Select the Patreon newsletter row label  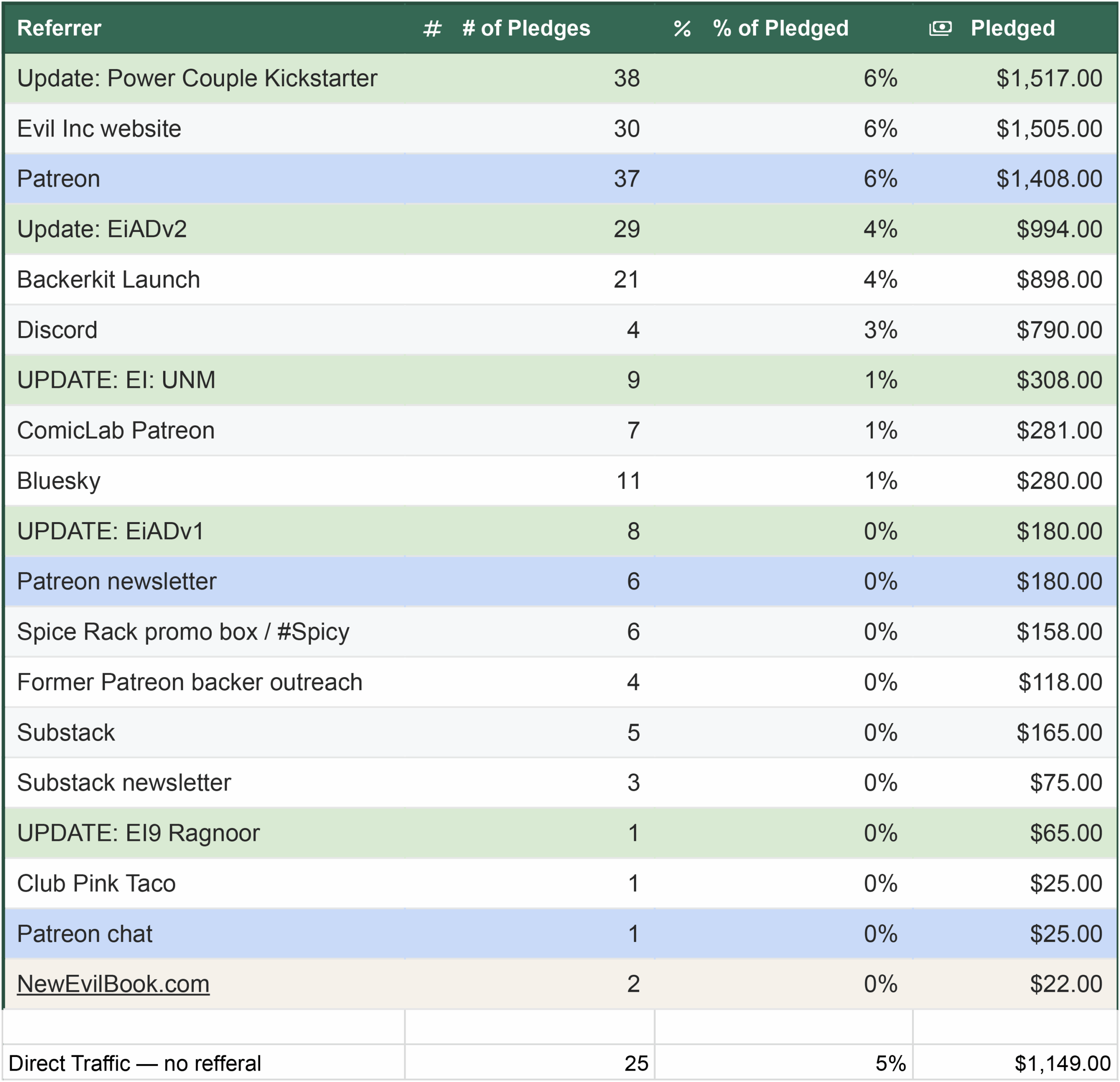pyautogui.click(x=116, y=581)
